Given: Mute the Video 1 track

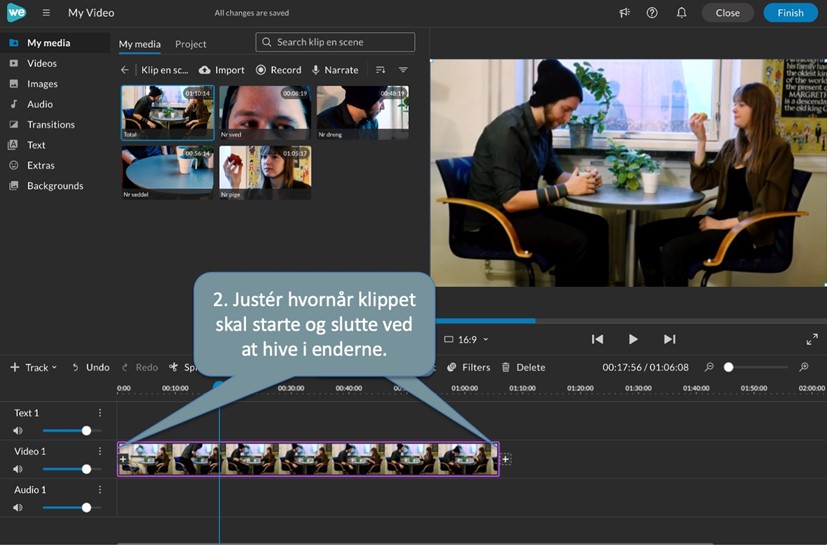Looking at the screenshot, I should [x=18, y=469].
